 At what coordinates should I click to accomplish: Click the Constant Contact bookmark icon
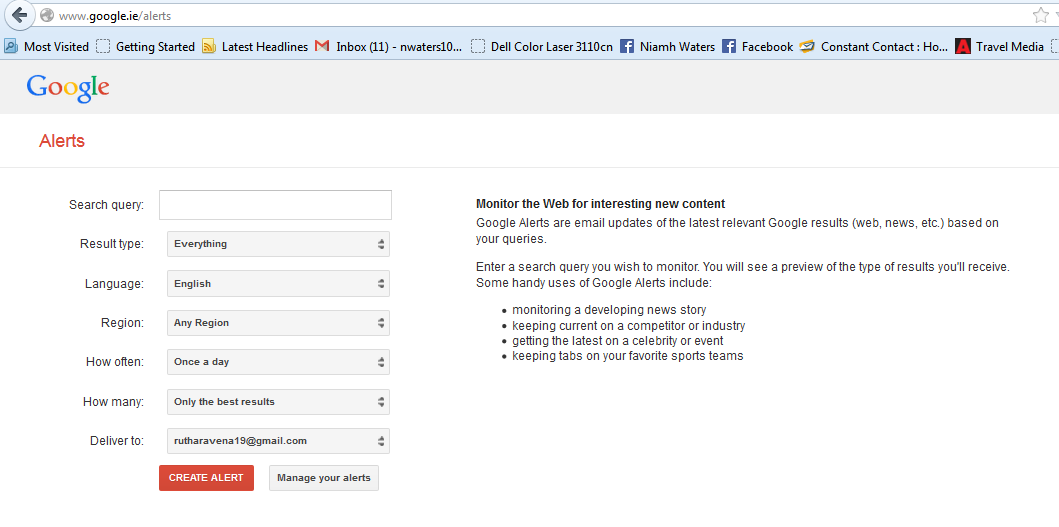806,47
